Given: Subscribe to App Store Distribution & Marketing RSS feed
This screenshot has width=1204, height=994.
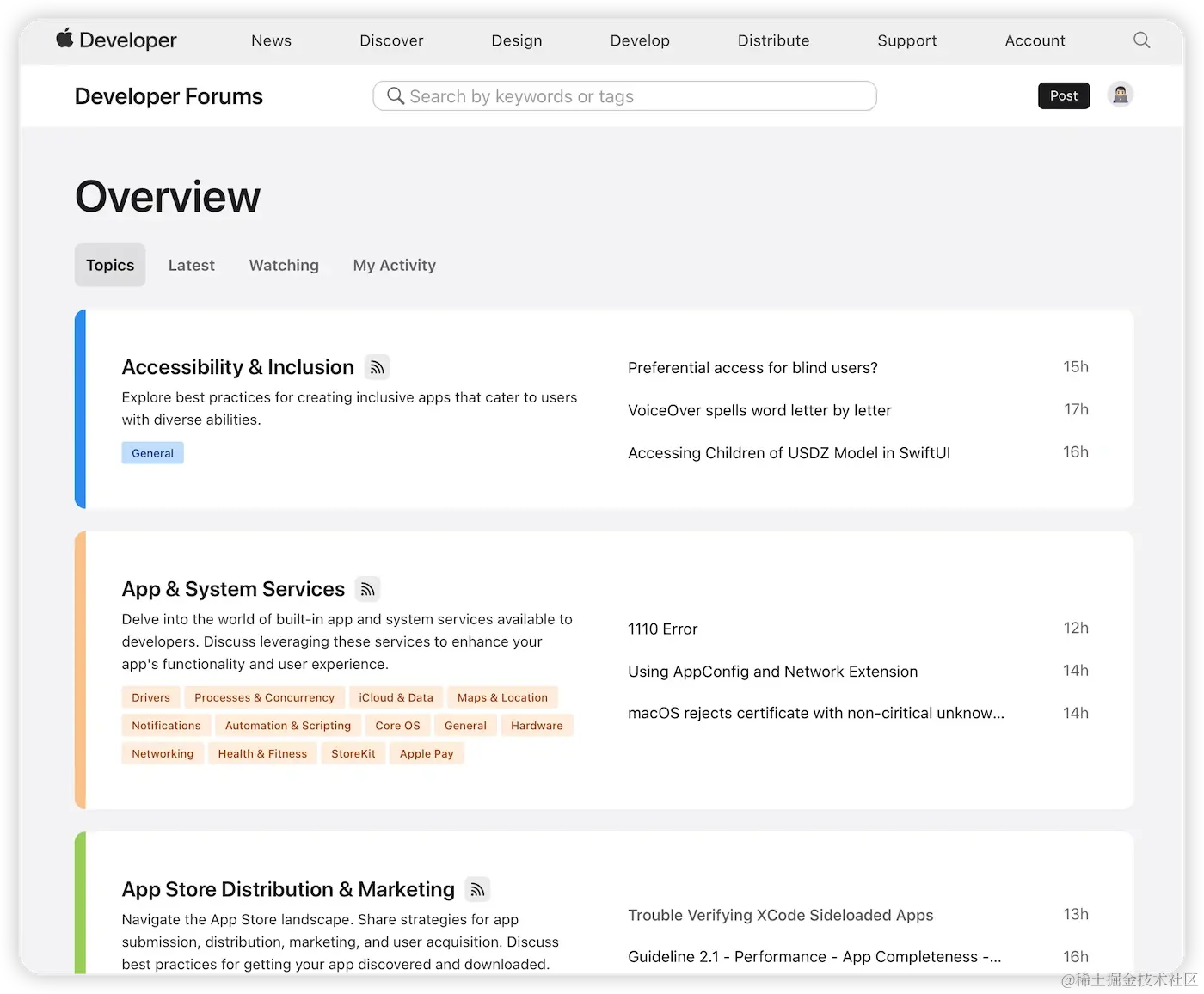Looking at the screenshot, I should [x=477, y=889].
